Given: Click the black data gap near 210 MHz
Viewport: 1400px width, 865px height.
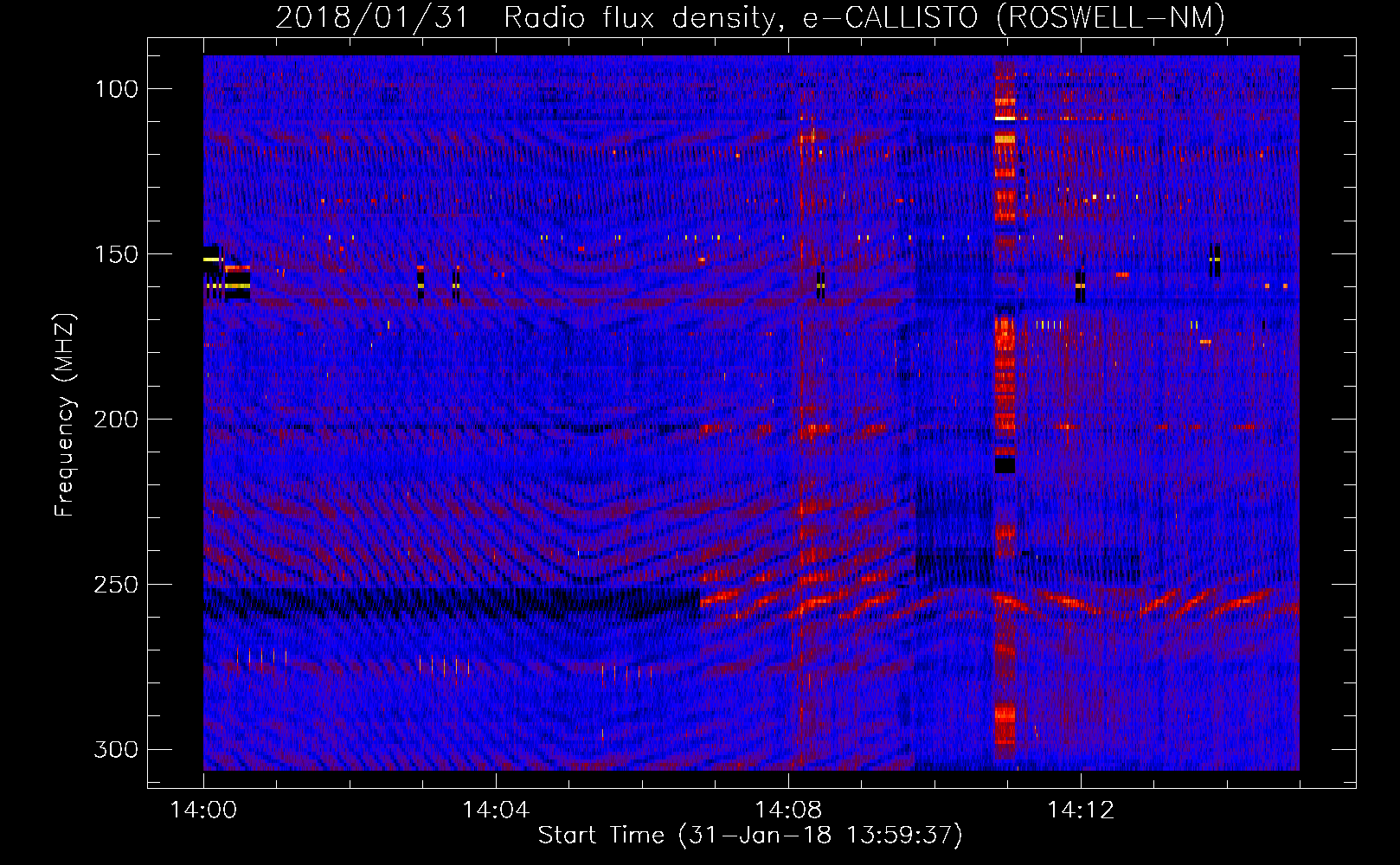Looking at the screenshot, I should pos(1005,465).
